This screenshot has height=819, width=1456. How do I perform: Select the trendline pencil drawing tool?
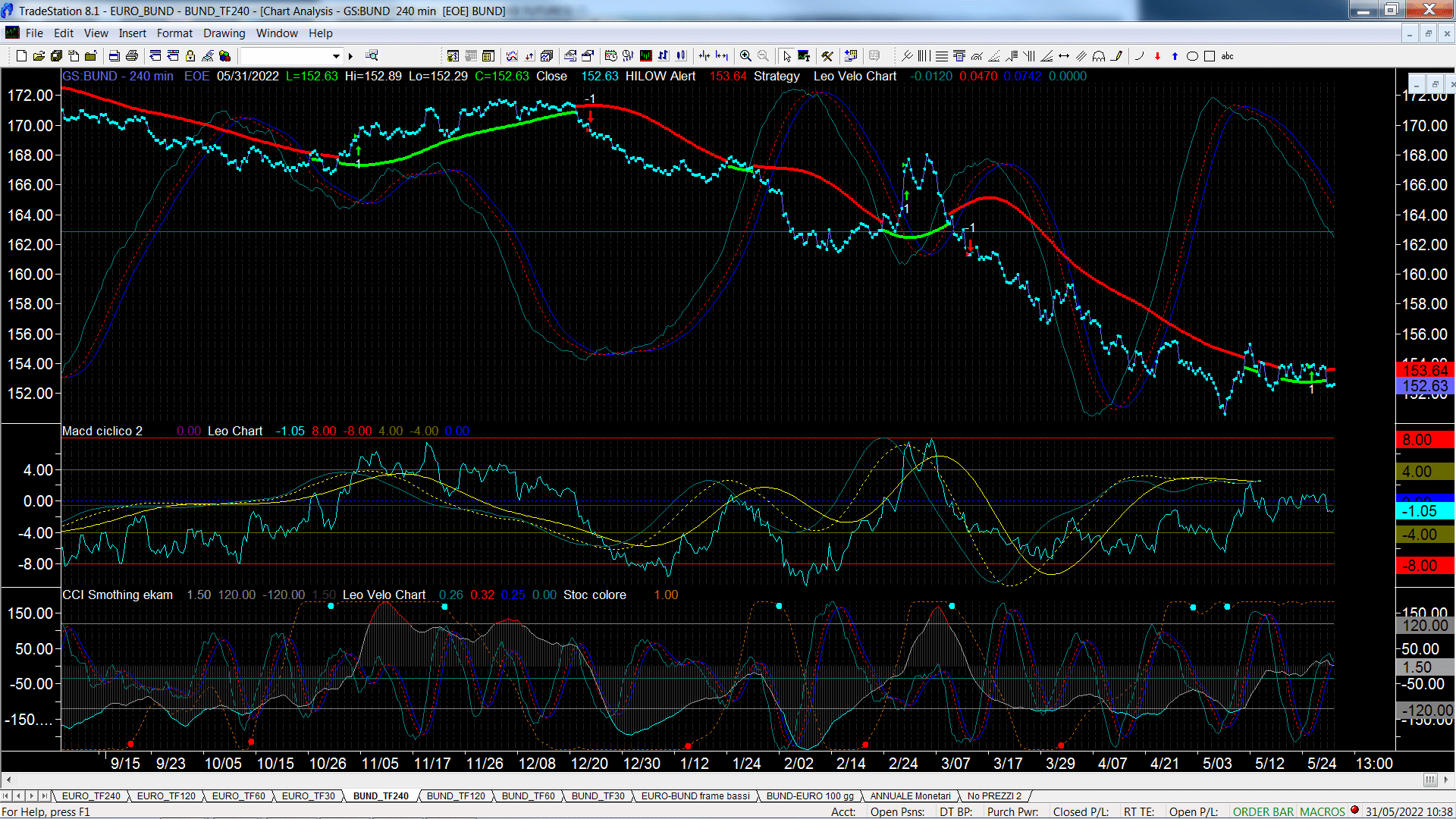[1116, 55]
